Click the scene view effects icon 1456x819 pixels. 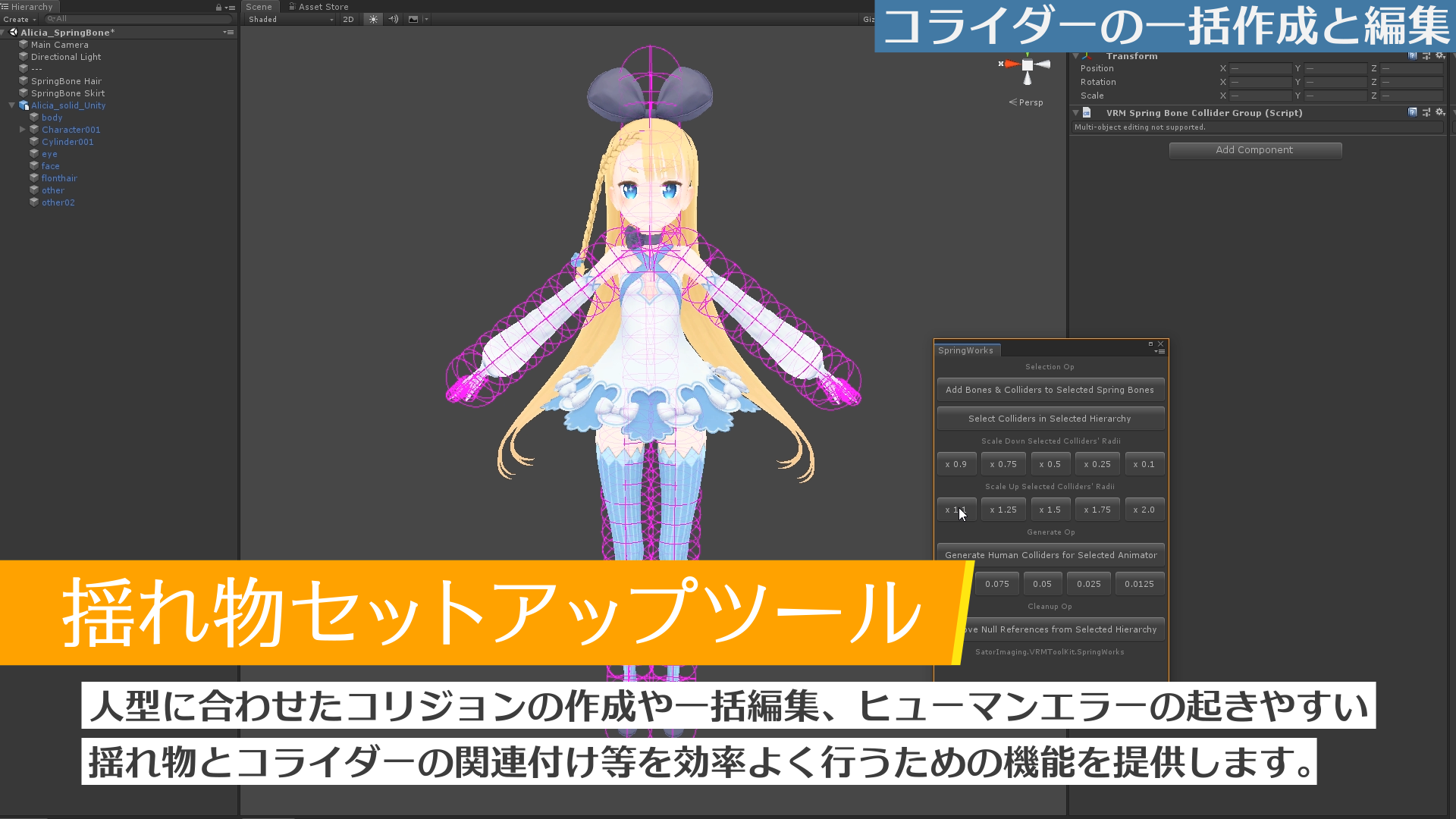pos(413,19)
